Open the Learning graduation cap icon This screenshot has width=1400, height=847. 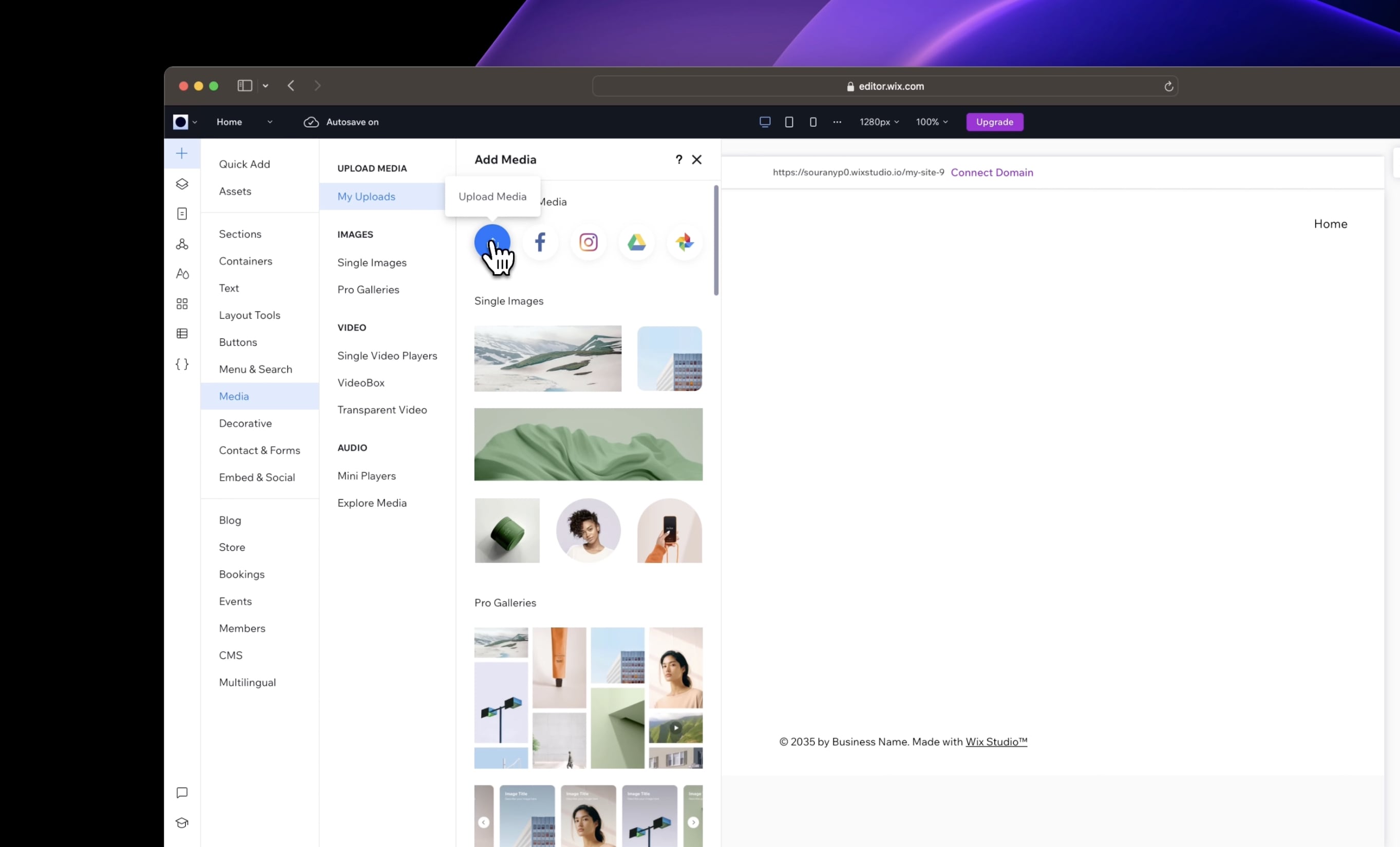[x=182, y=822]
